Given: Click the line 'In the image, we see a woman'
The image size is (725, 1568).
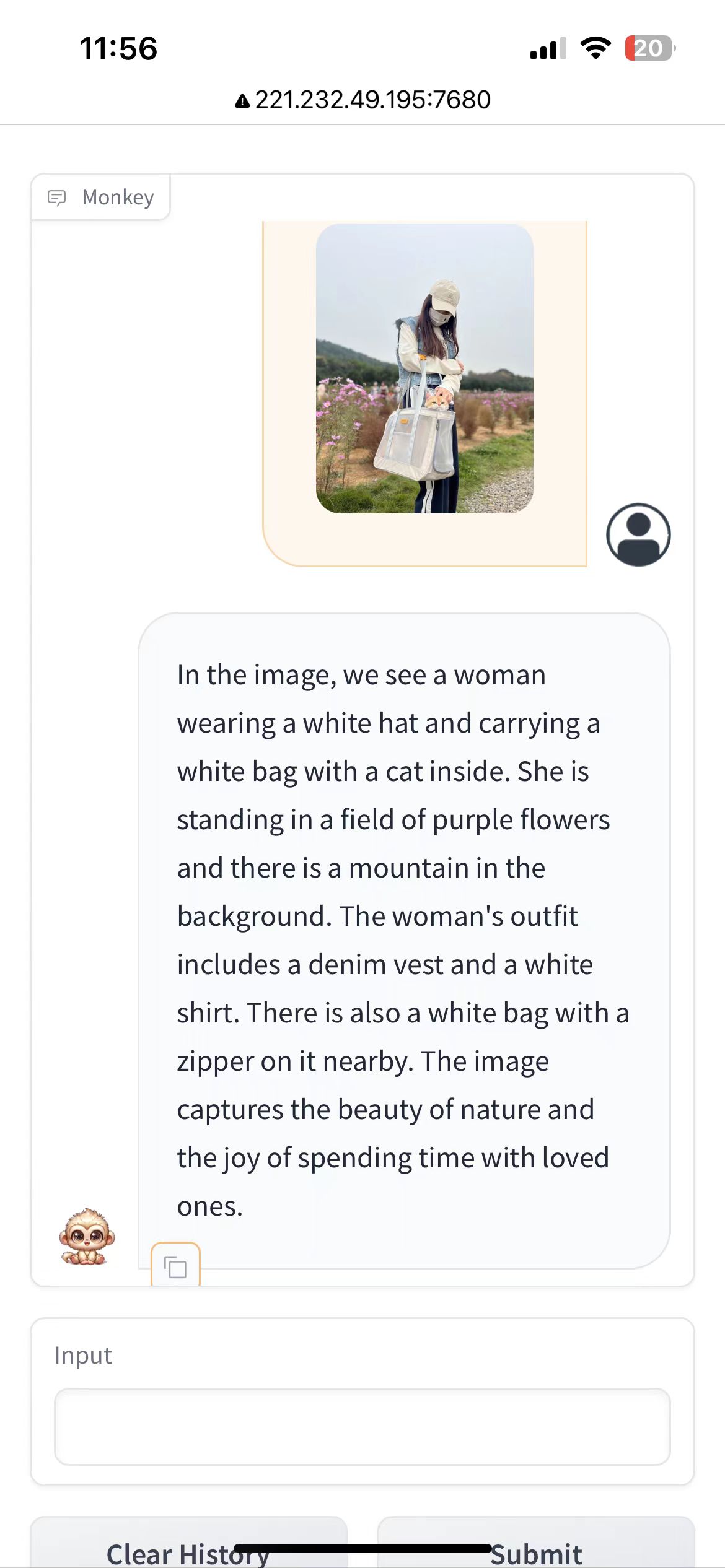Looking at the screenshot, I should point(361,675).
